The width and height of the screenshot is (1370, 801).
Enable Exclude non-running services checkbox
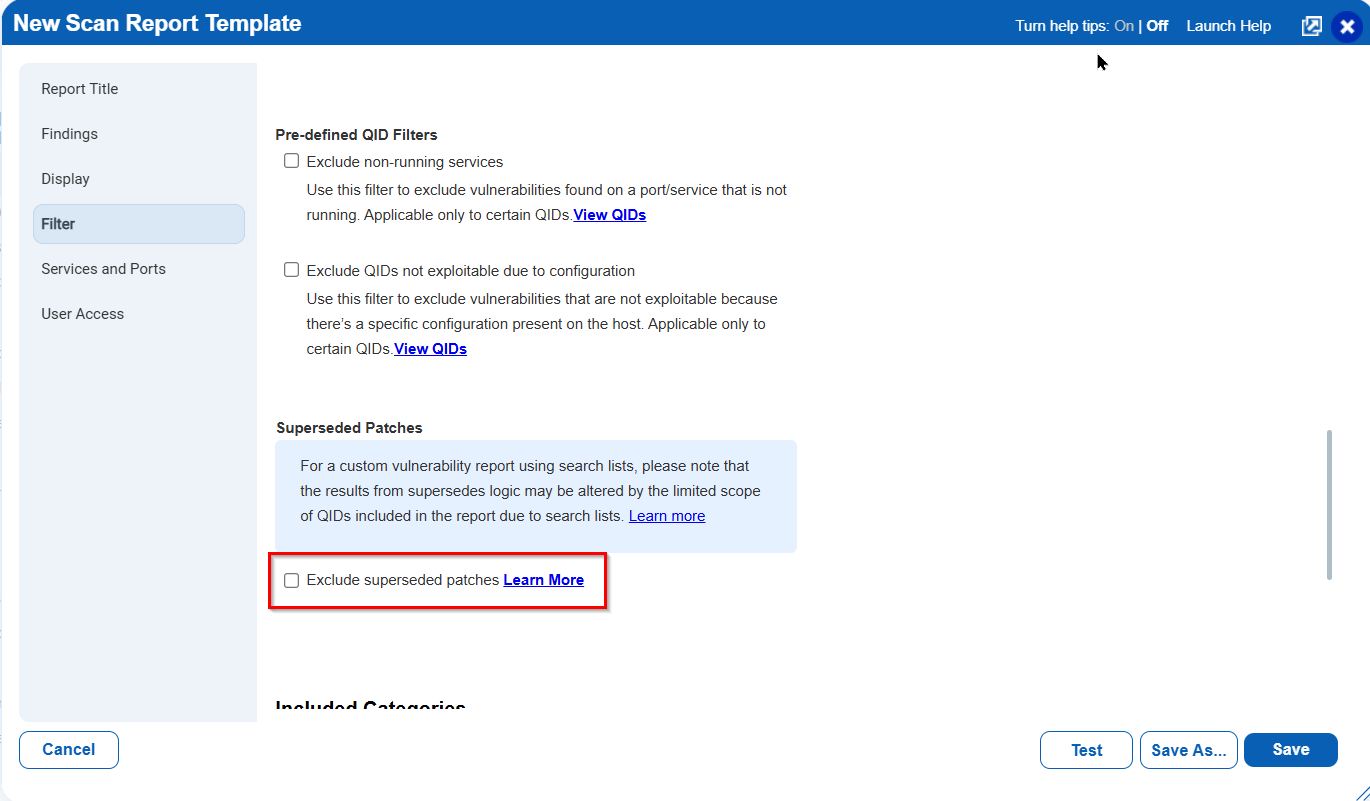pyautogui.click(x=292, y=161)
